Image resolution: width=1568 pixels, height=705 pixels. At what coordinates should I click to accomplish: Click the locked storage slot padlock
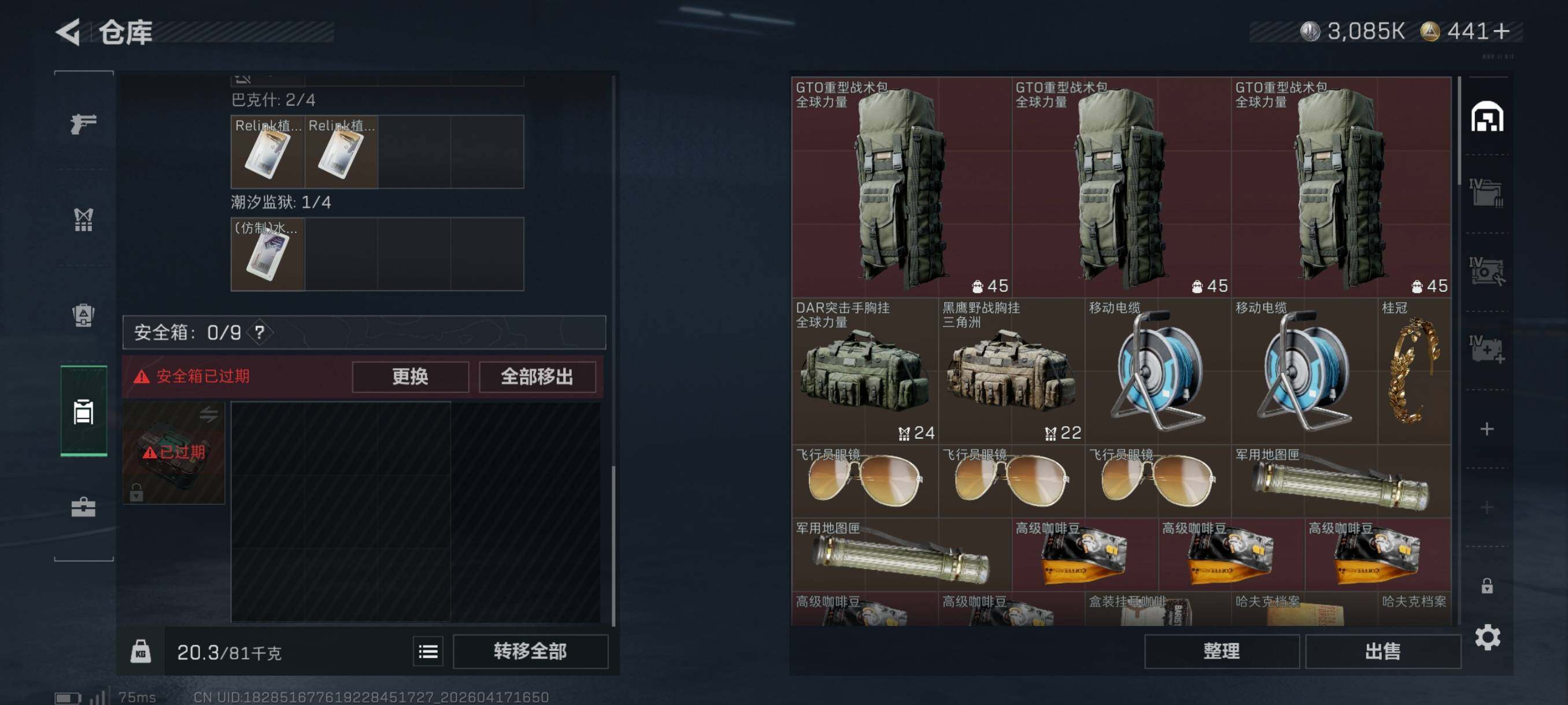click(1487, 586)
